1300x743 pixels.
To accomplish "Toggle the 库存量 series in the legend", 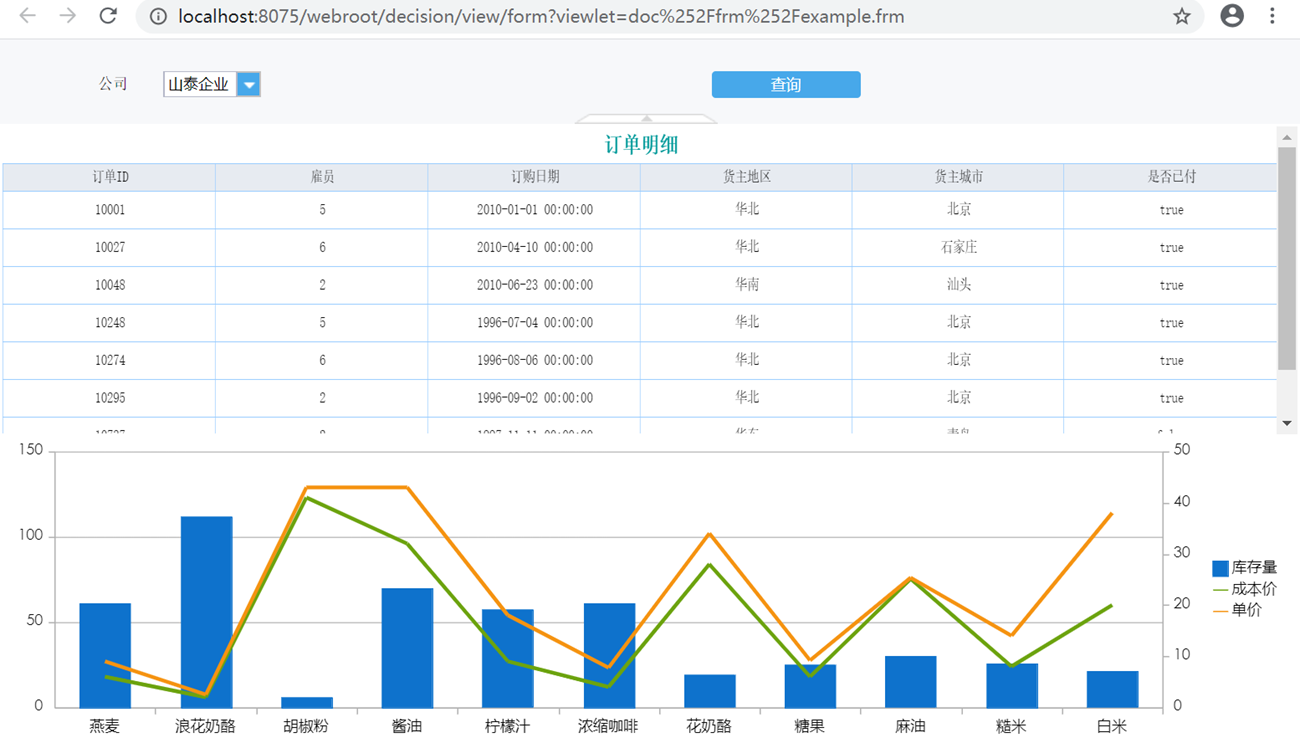I will [1245, 568].
